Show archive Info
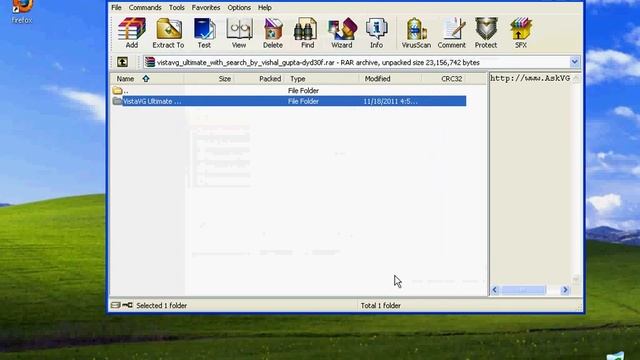 pyautogui.click(x=376, y=33)
